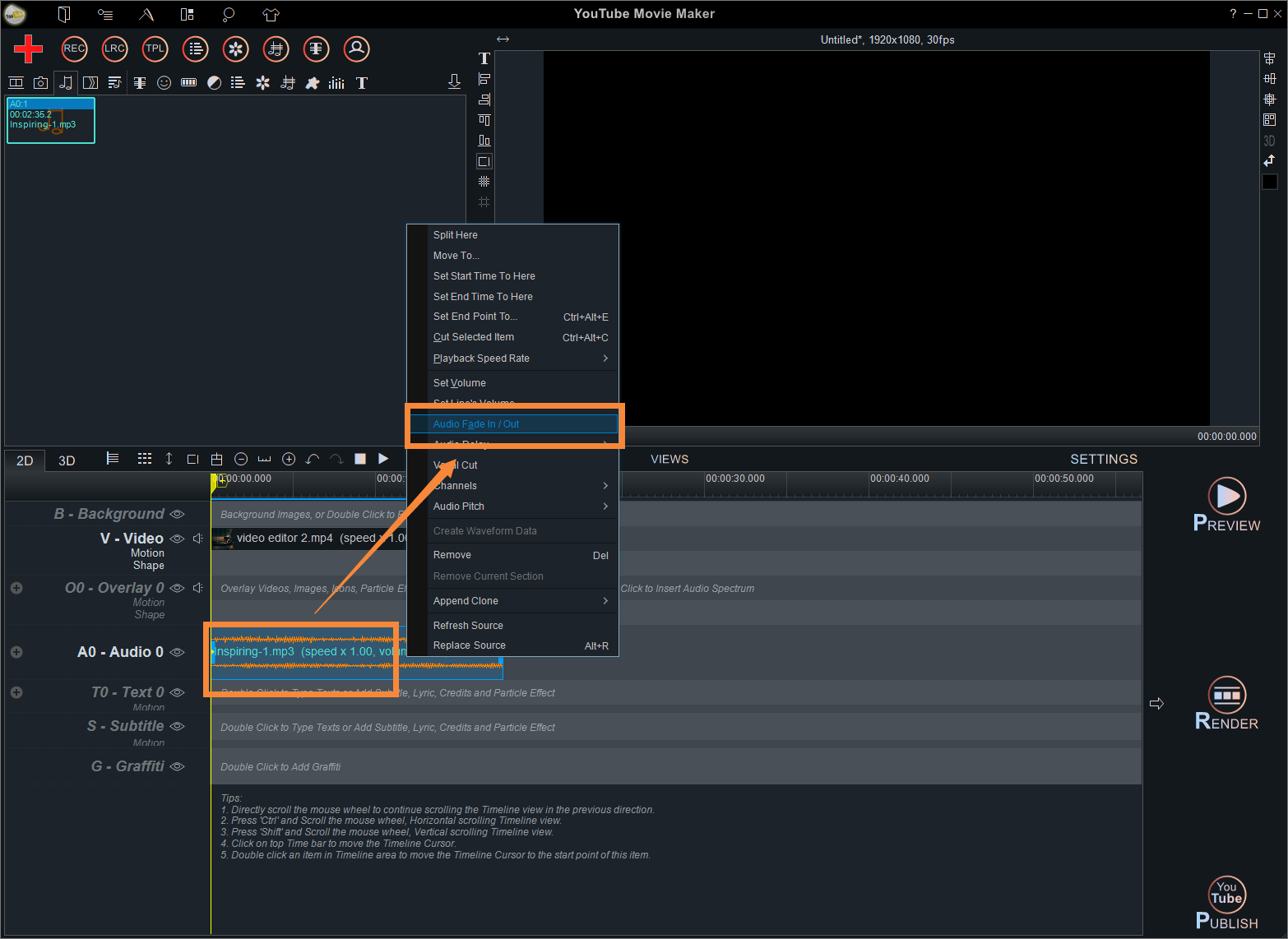Open the VIEWS panel
The image size is (1288, 939).
click(x=669, y=459)
